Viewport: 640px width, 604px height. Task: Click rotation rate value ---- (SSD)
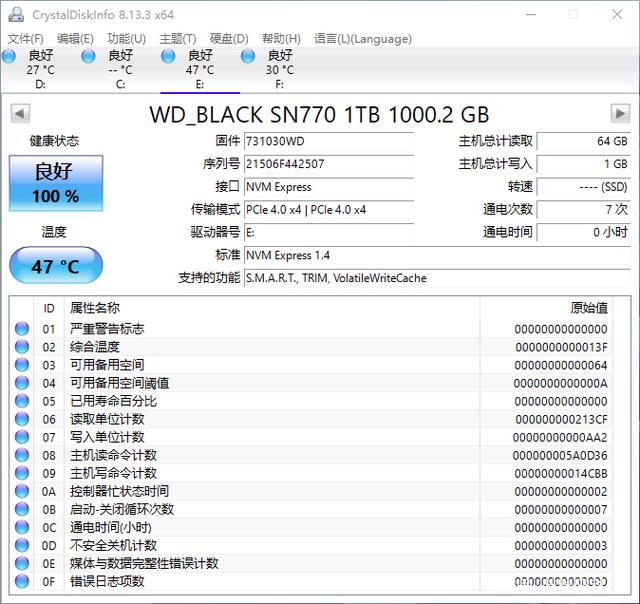584,187
